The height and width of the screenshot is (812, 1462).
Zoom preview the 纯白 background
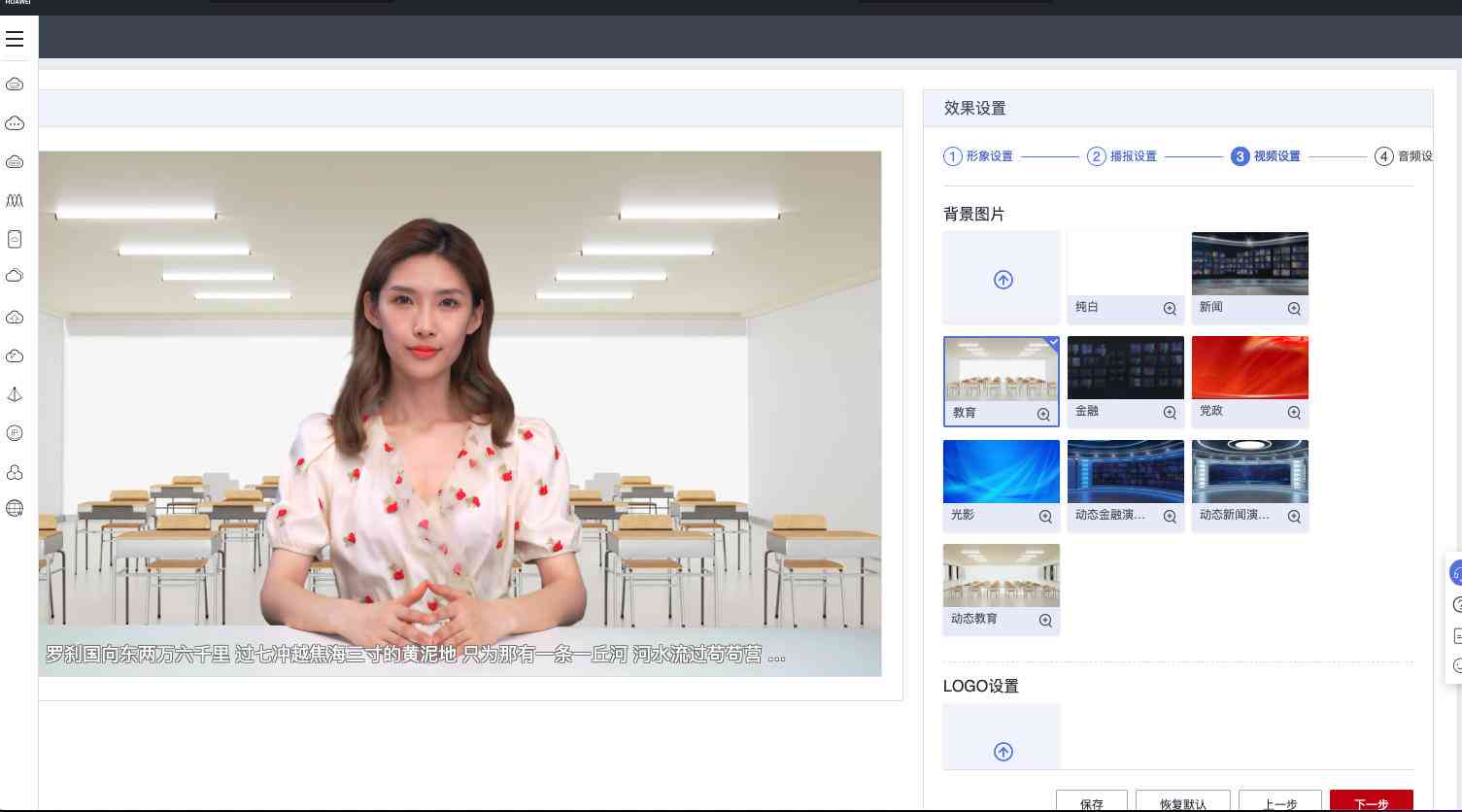click(x=1170, y=309)
